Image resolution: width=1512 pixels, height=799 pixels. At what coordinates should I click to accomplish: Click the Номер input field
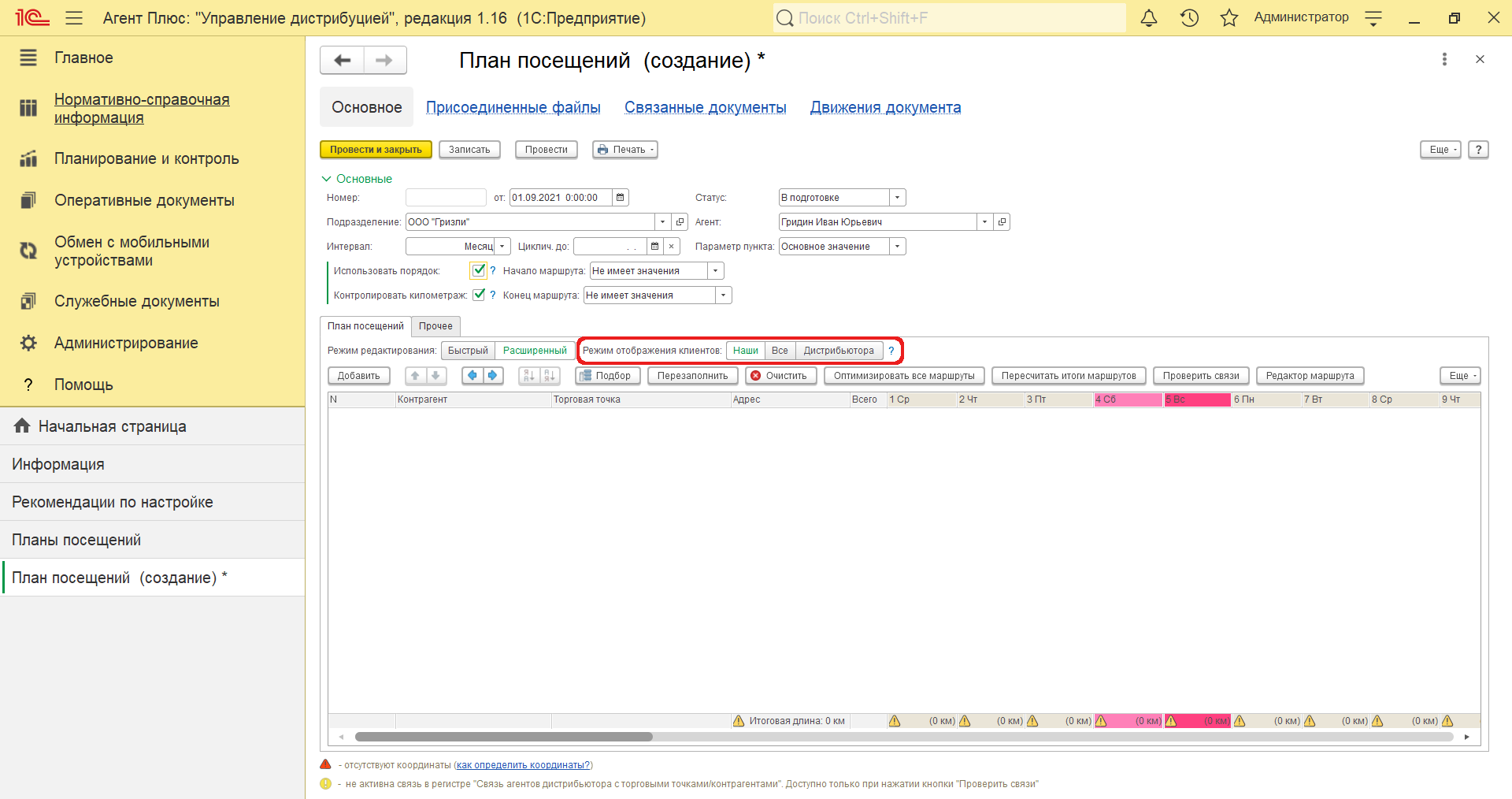(x=446, y=198)
